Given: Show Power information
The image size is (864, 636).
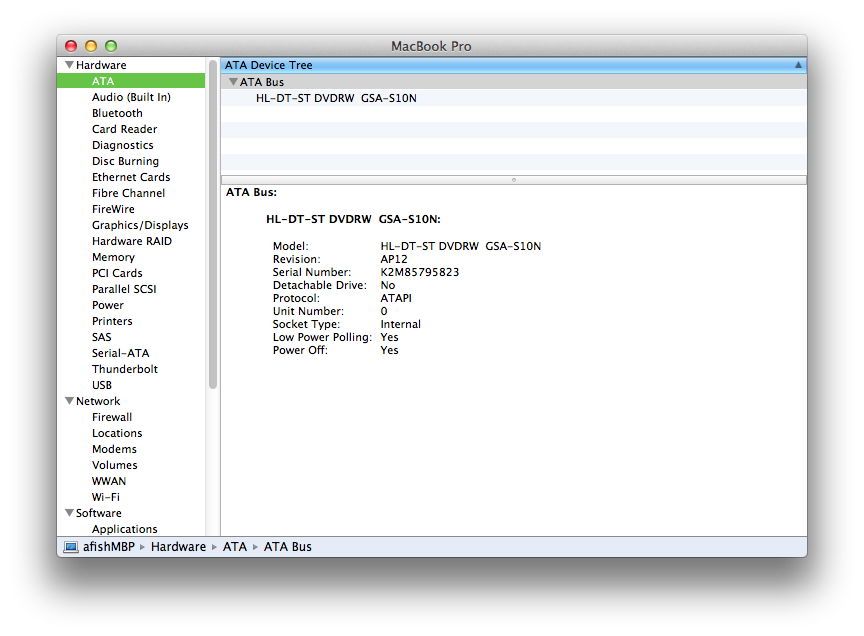Looking at the screenshot, I should point(108,305).
